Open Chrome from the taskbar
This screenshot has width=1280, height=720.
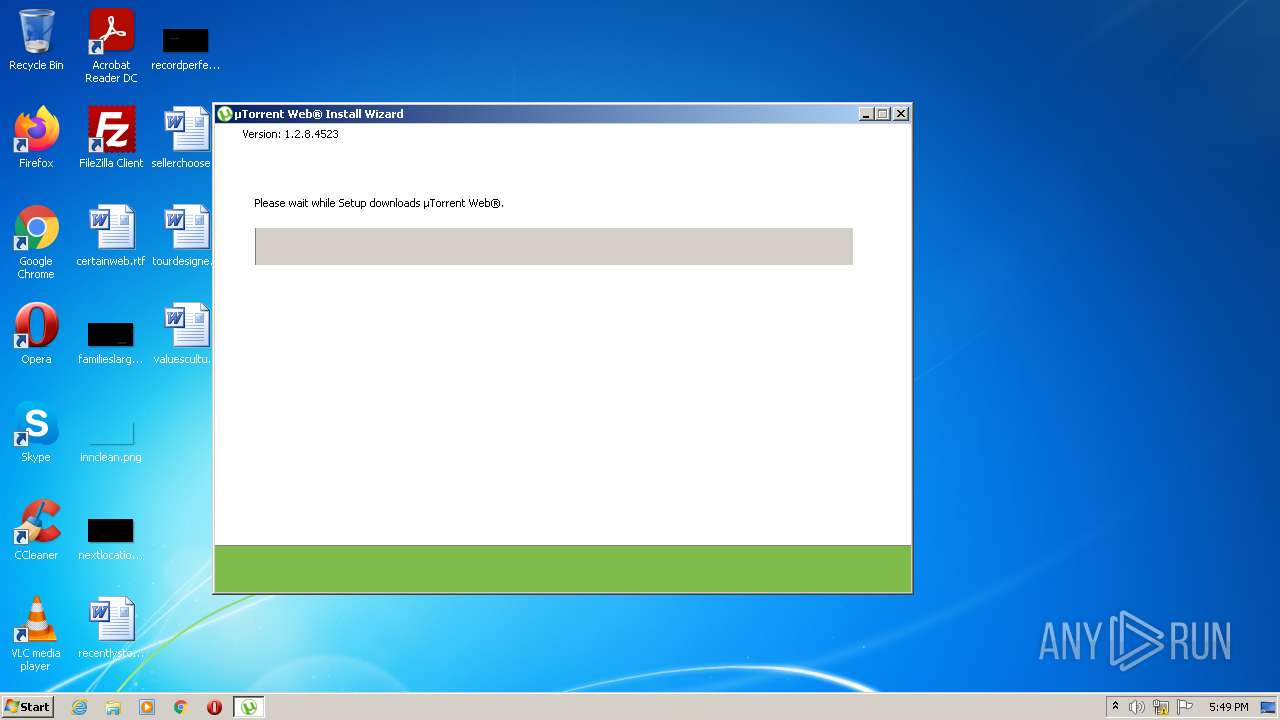181,707
